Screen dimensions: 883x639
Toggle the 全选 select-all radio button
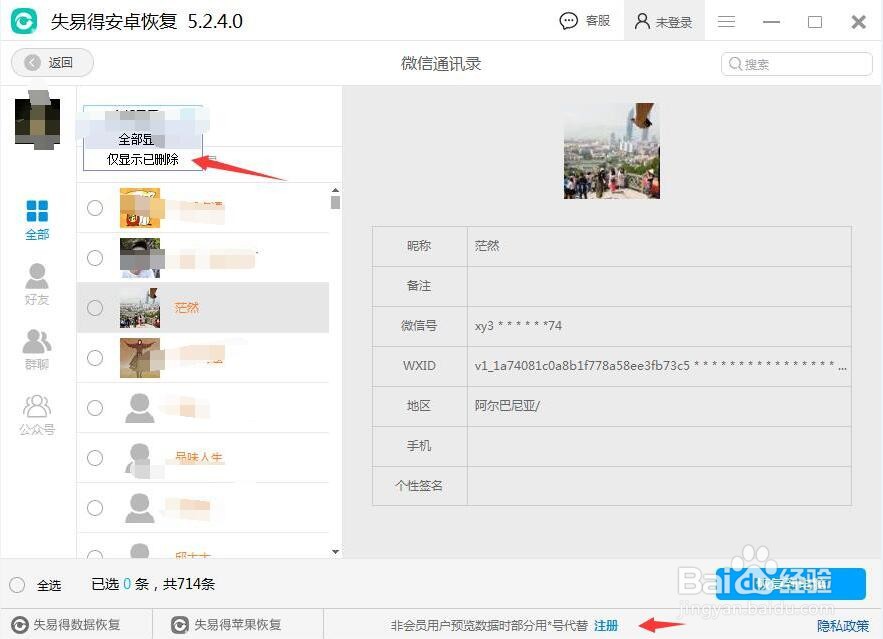17,585
